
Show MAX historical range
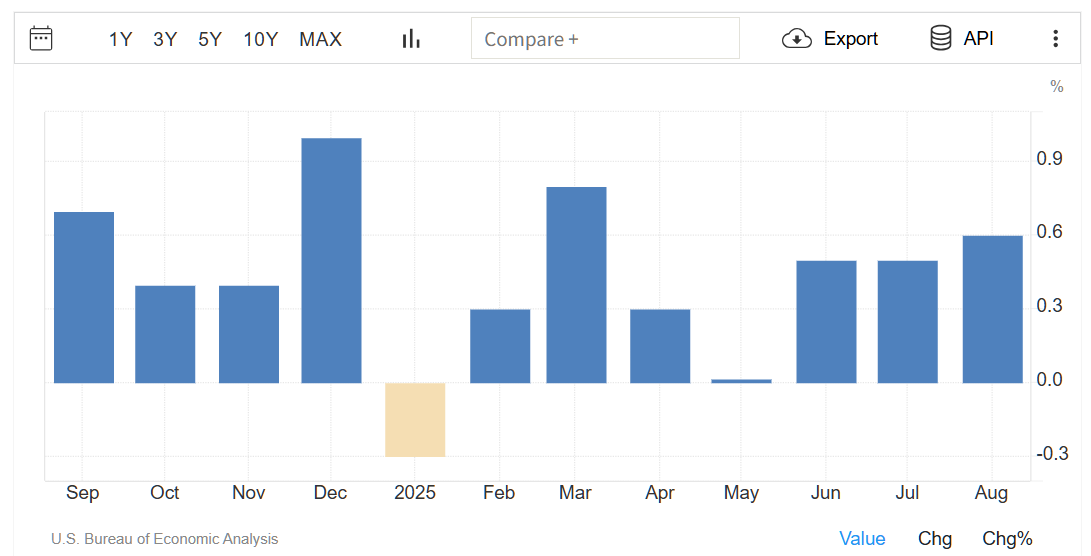click(320, 39)
